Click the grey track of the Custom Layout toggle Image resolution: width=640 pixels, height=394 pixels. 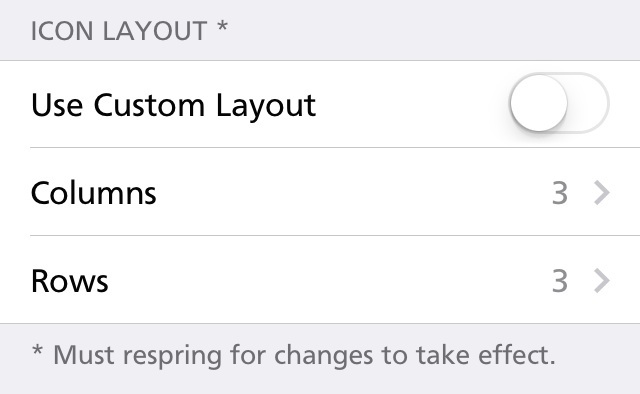pyautogui.click(x=589, y=103)
